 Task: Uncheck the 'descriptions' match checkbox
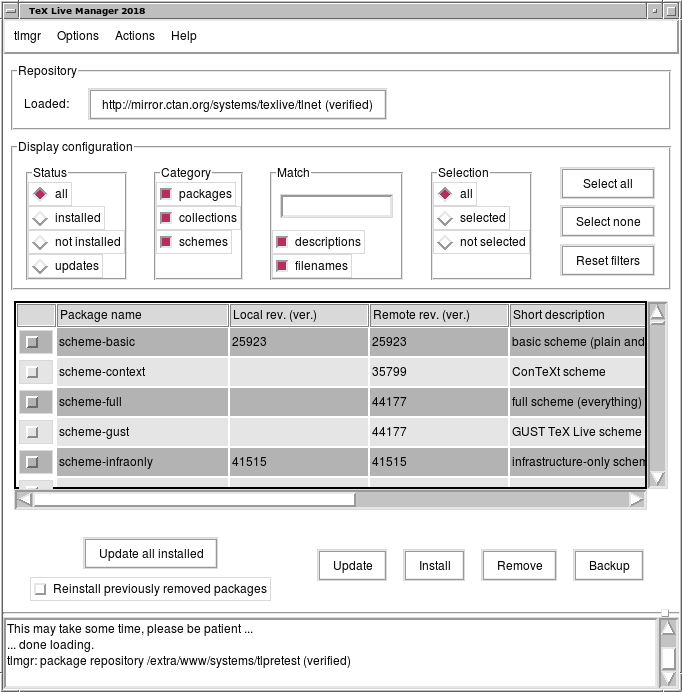[x=282, y=242]
